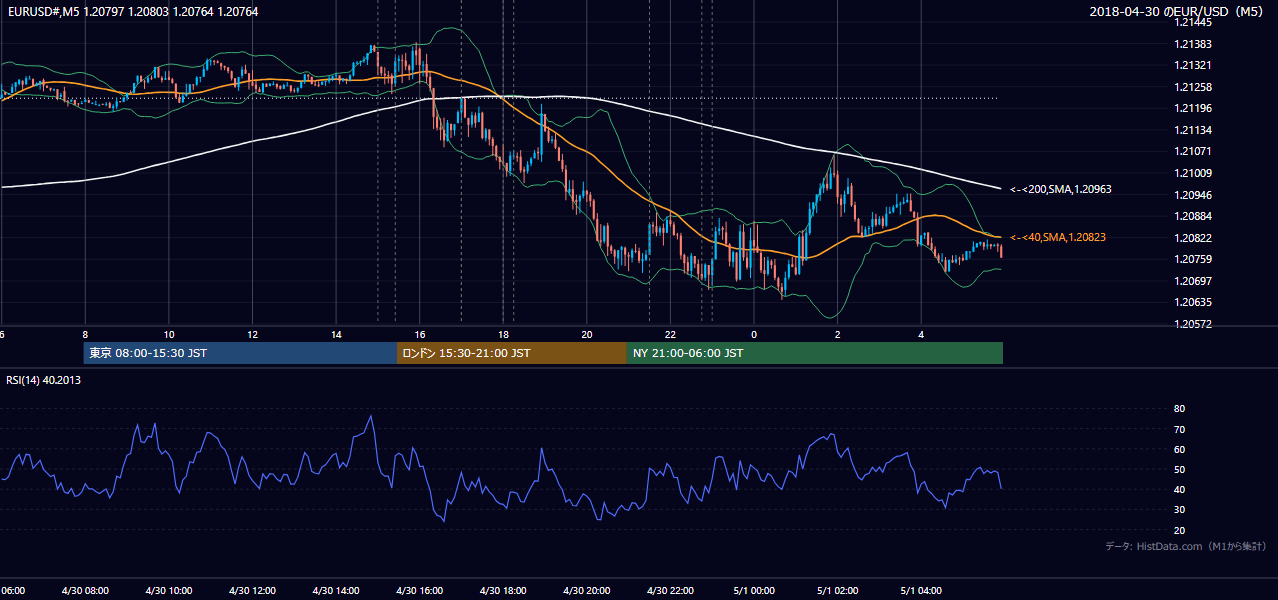The image size is (1278, 600).
Task: Click price level 1.21071 on axis
Action: pyautogui.click(x=1195, y=151)
